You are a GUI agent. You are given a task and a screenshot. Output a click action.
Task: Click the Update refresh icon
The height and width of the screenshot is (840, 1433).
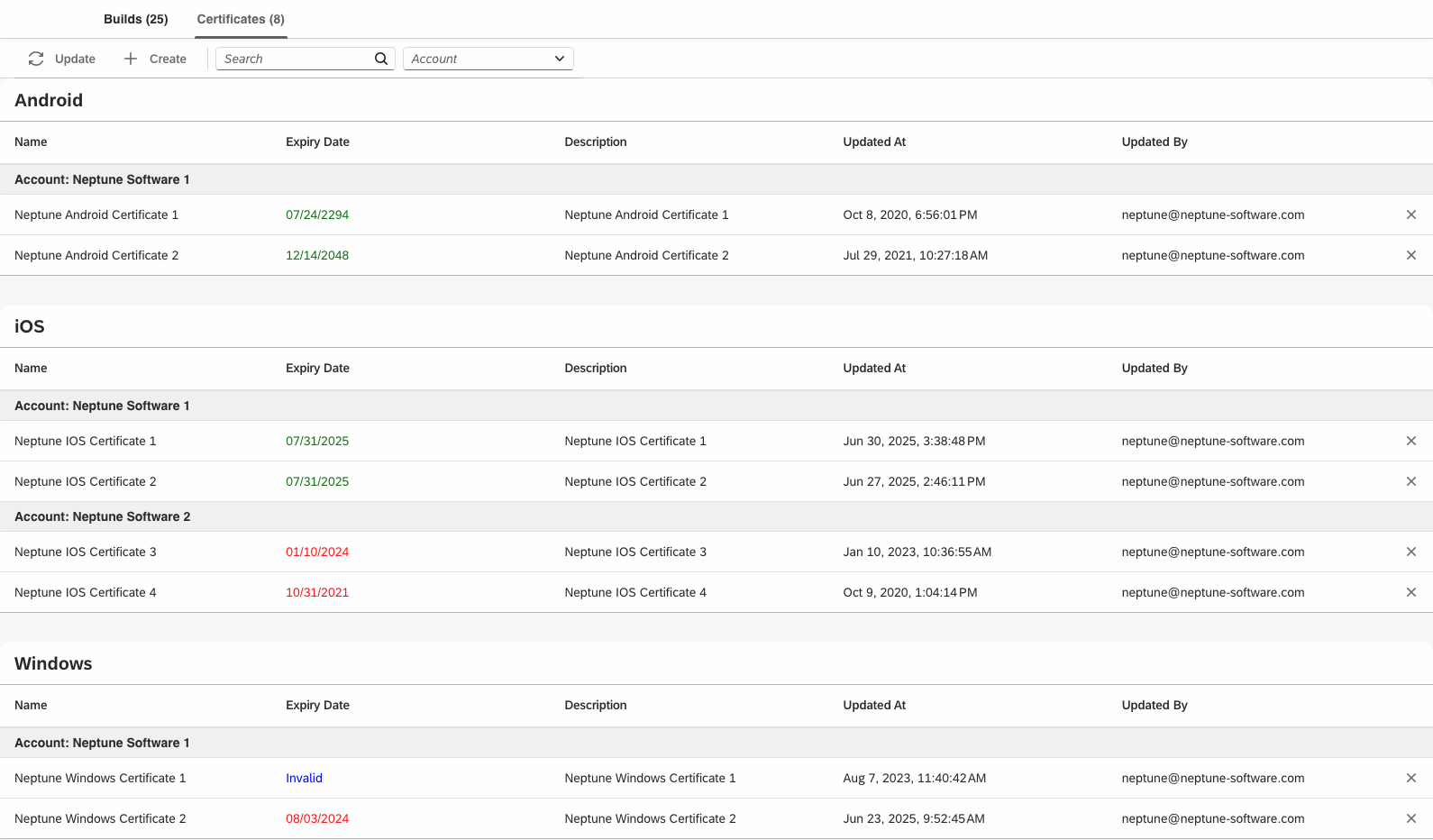point(36,59)
